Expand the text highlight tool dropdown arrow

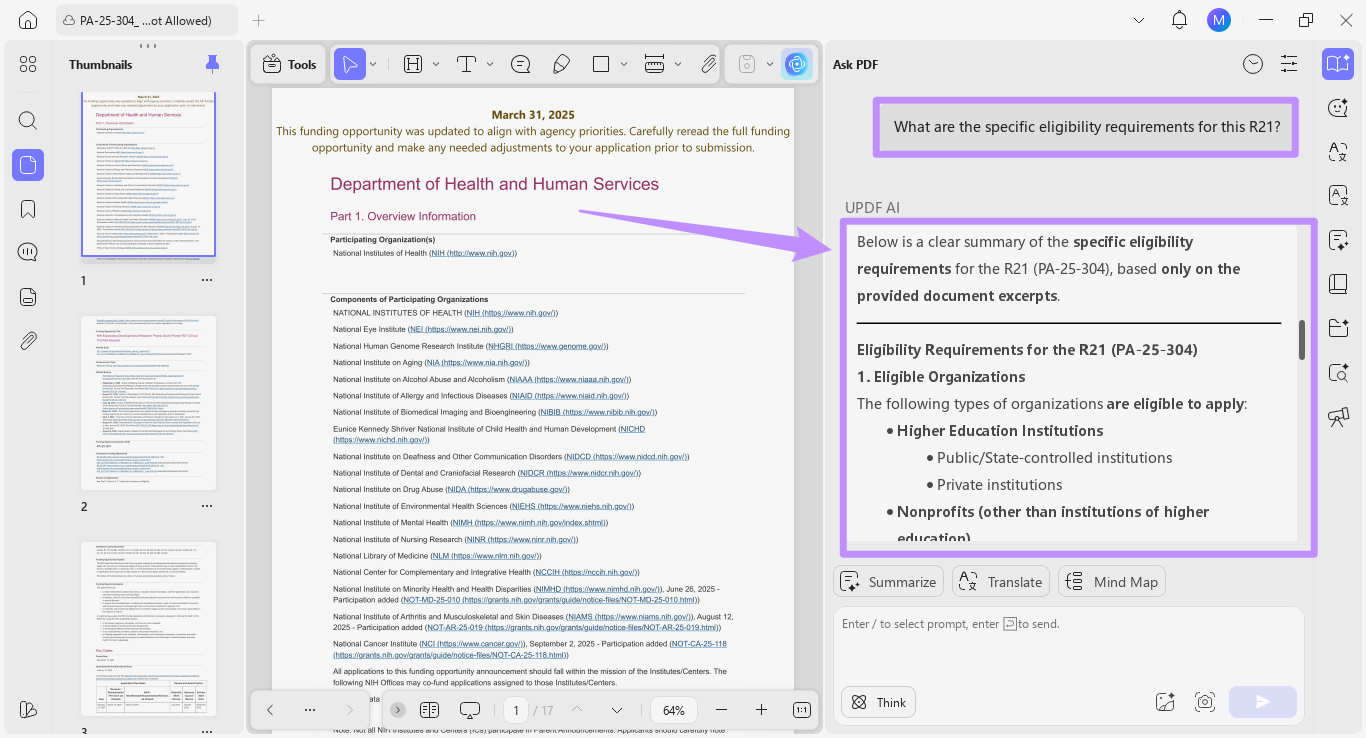tap(436, 64)
